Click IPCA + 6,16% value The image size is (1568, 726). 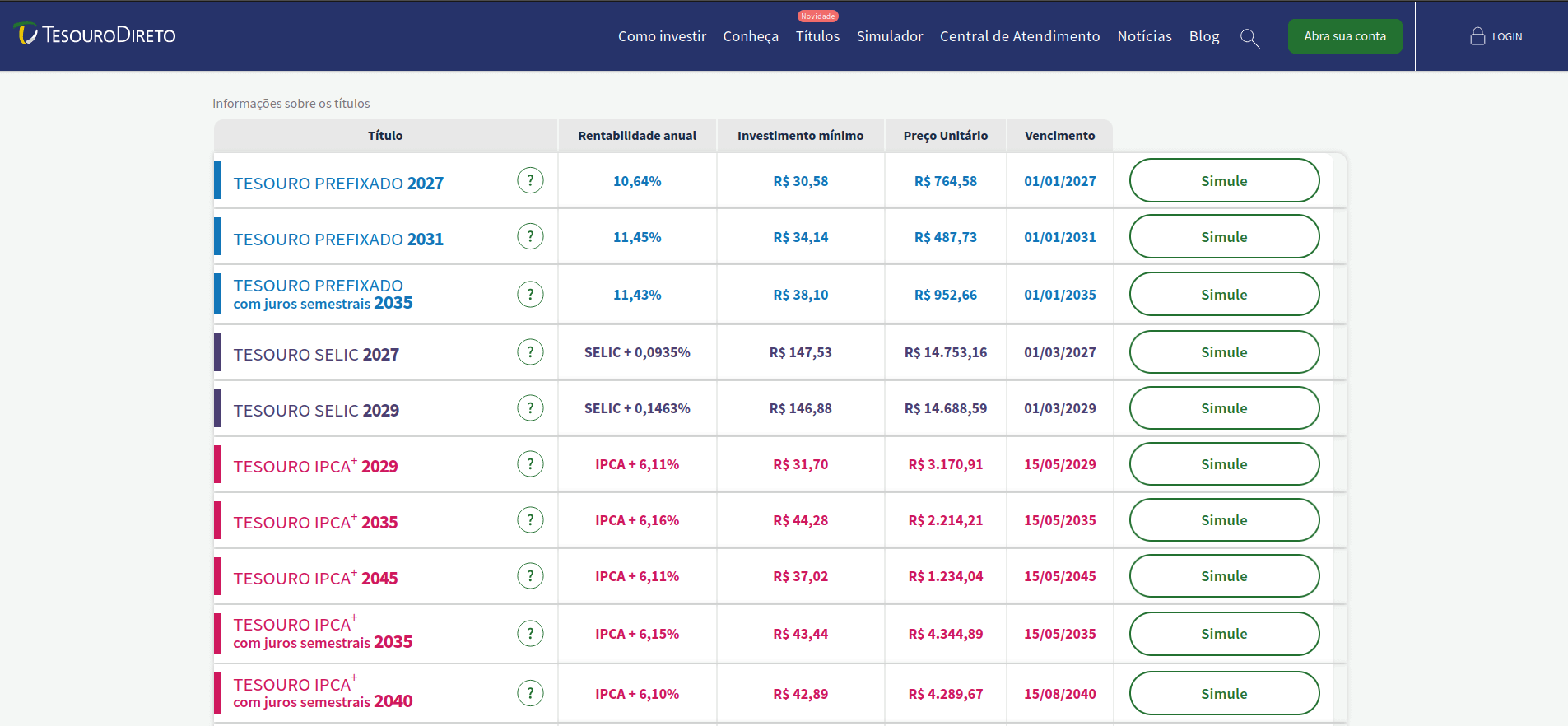pos(637,520)
